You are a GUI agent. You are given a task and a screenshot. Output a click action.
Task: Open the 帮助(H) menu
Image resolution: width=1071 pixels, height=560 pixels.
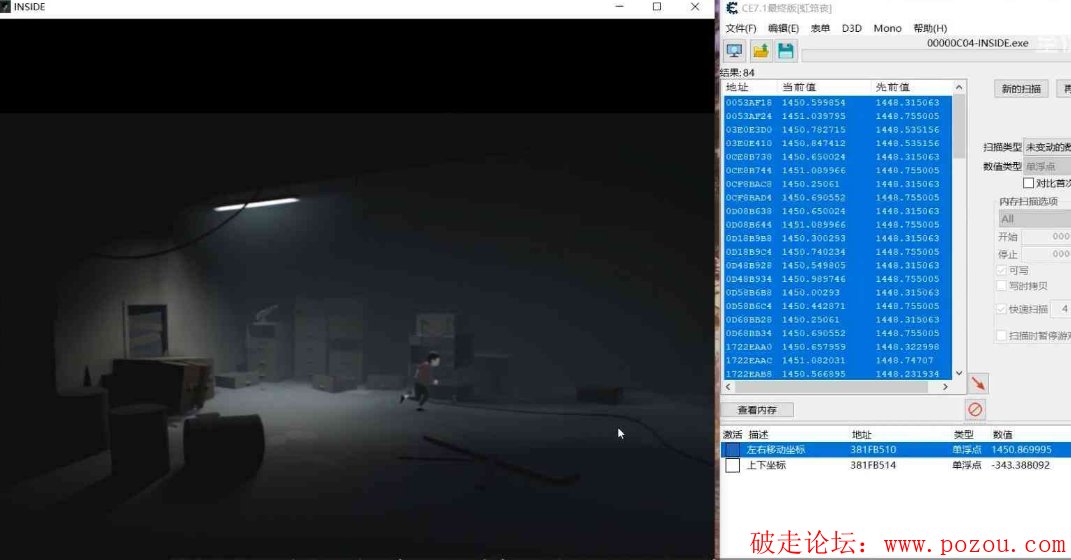click(930, 28)
